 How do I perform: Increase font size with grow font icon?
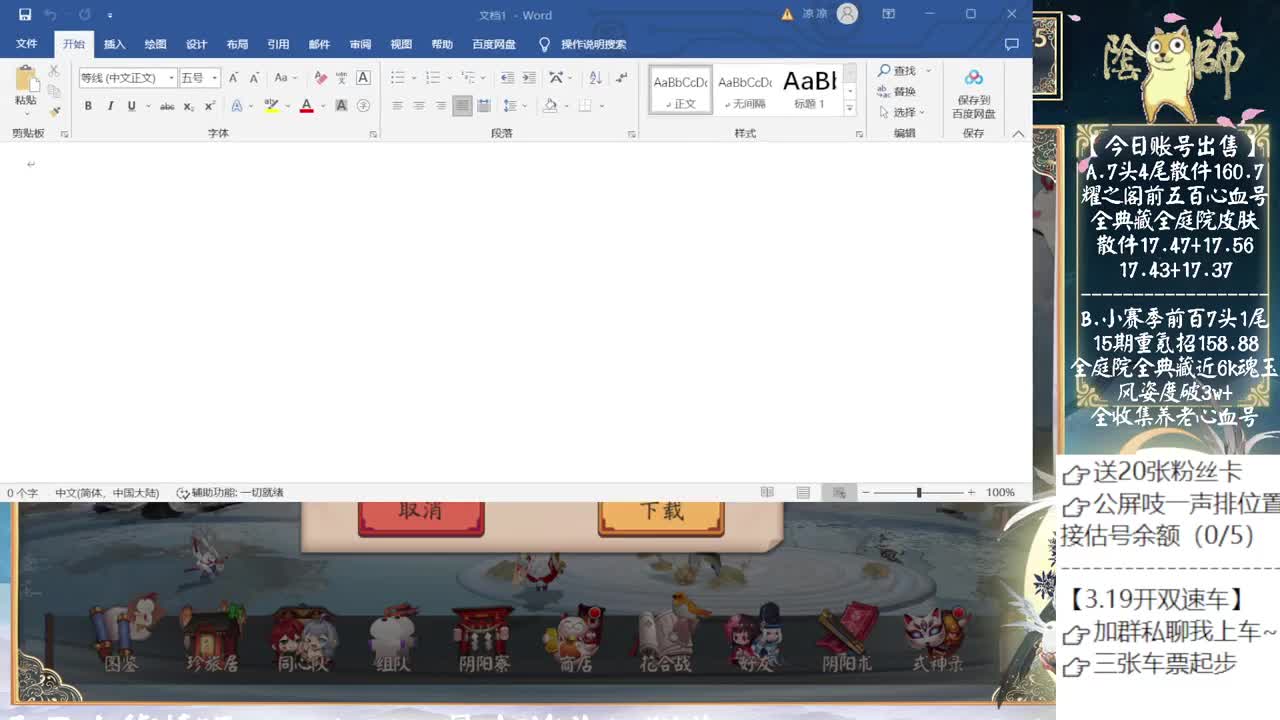pos(234,78)
